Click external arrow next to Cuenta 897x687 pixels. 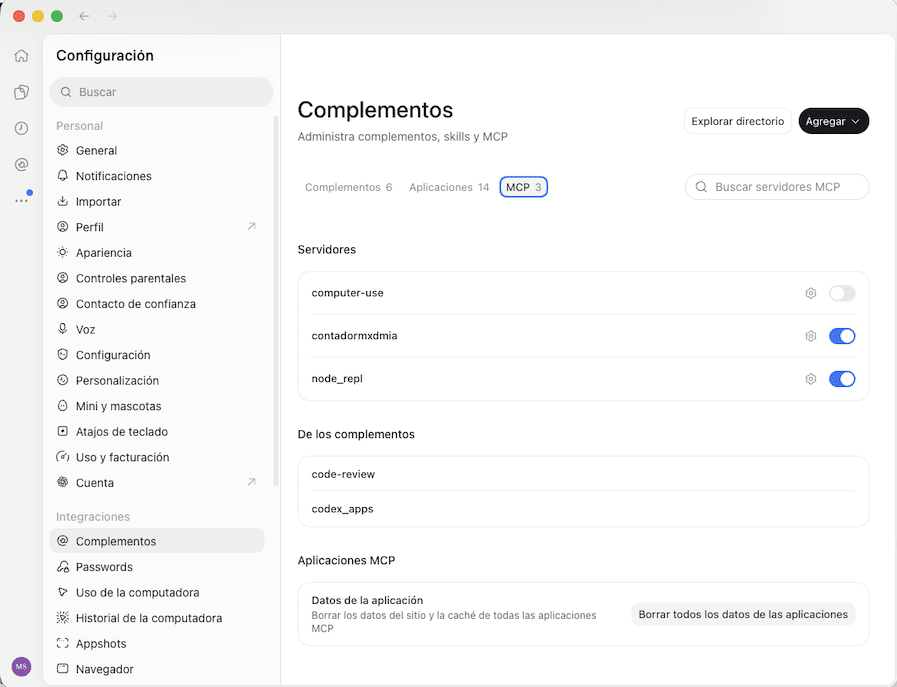coord(251,482)
